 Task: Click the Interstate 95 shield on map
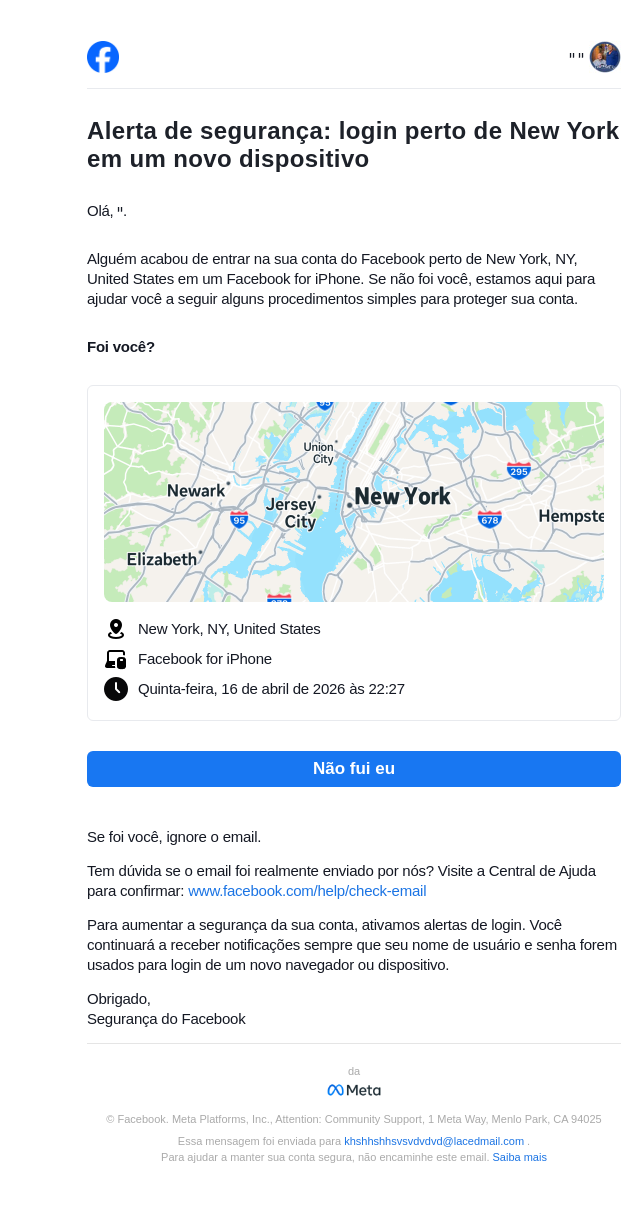[x=238, y=519]
